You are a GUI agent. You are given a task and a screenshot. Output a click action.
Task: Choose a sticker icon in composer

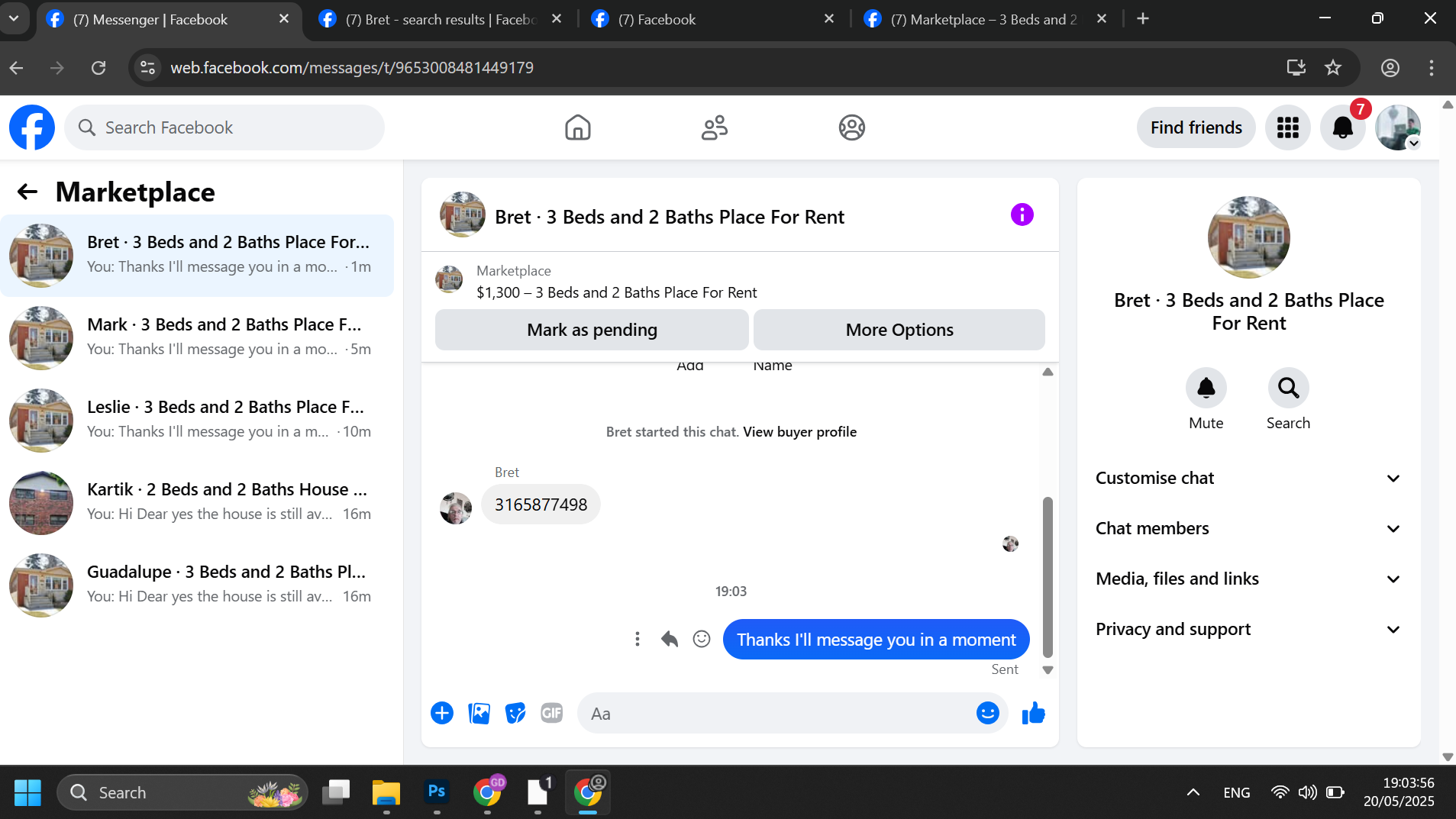[515, 713]
